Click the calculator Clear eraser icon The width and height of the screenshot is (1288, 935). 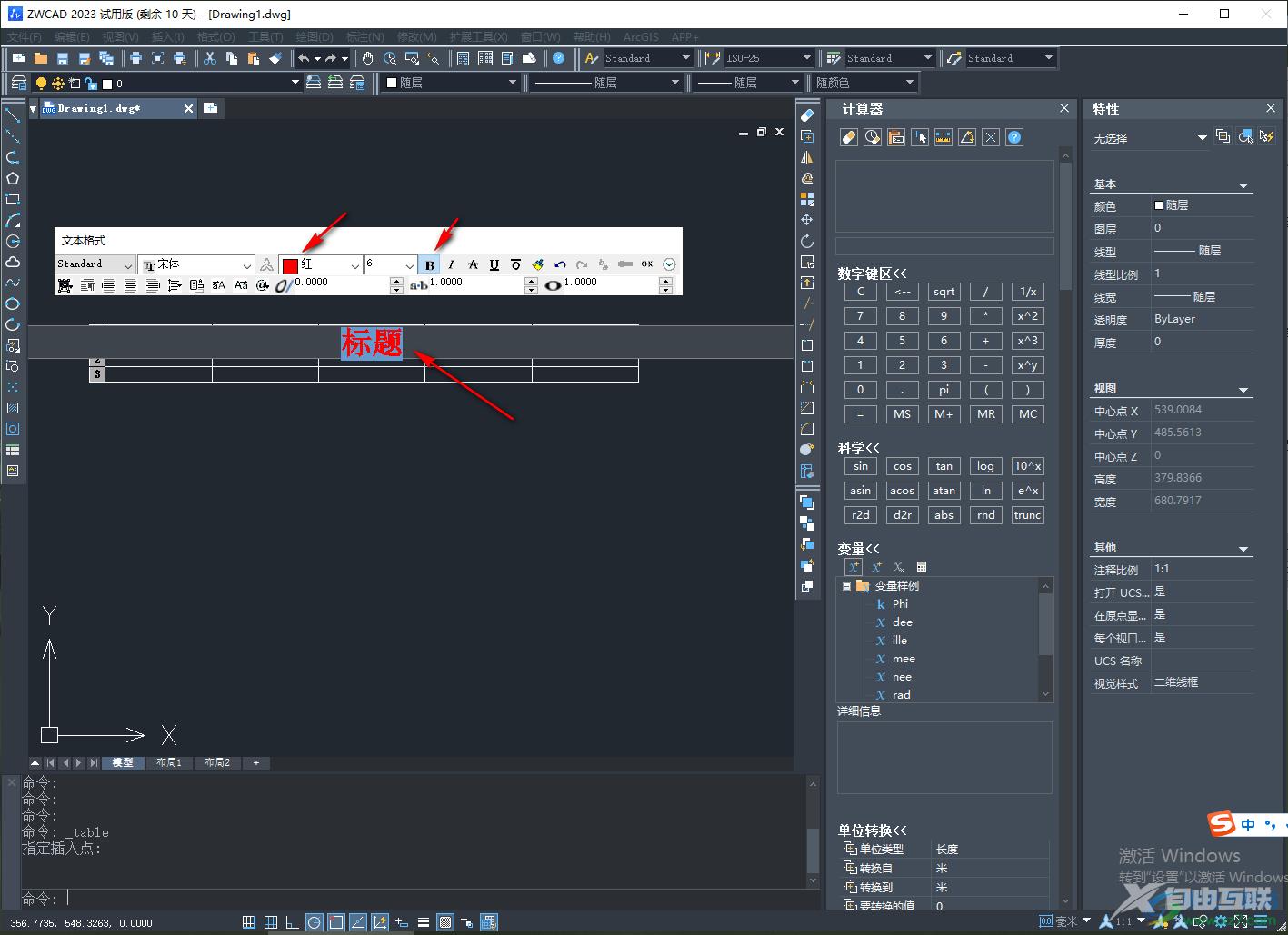click(849, 137)
